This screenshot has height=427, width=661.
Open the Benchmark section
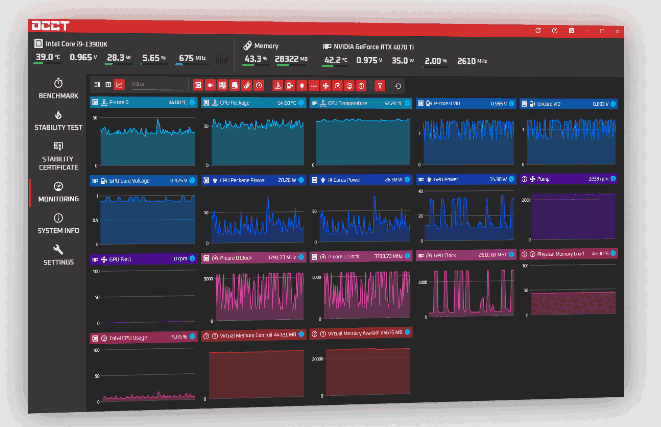click(58, 89)
